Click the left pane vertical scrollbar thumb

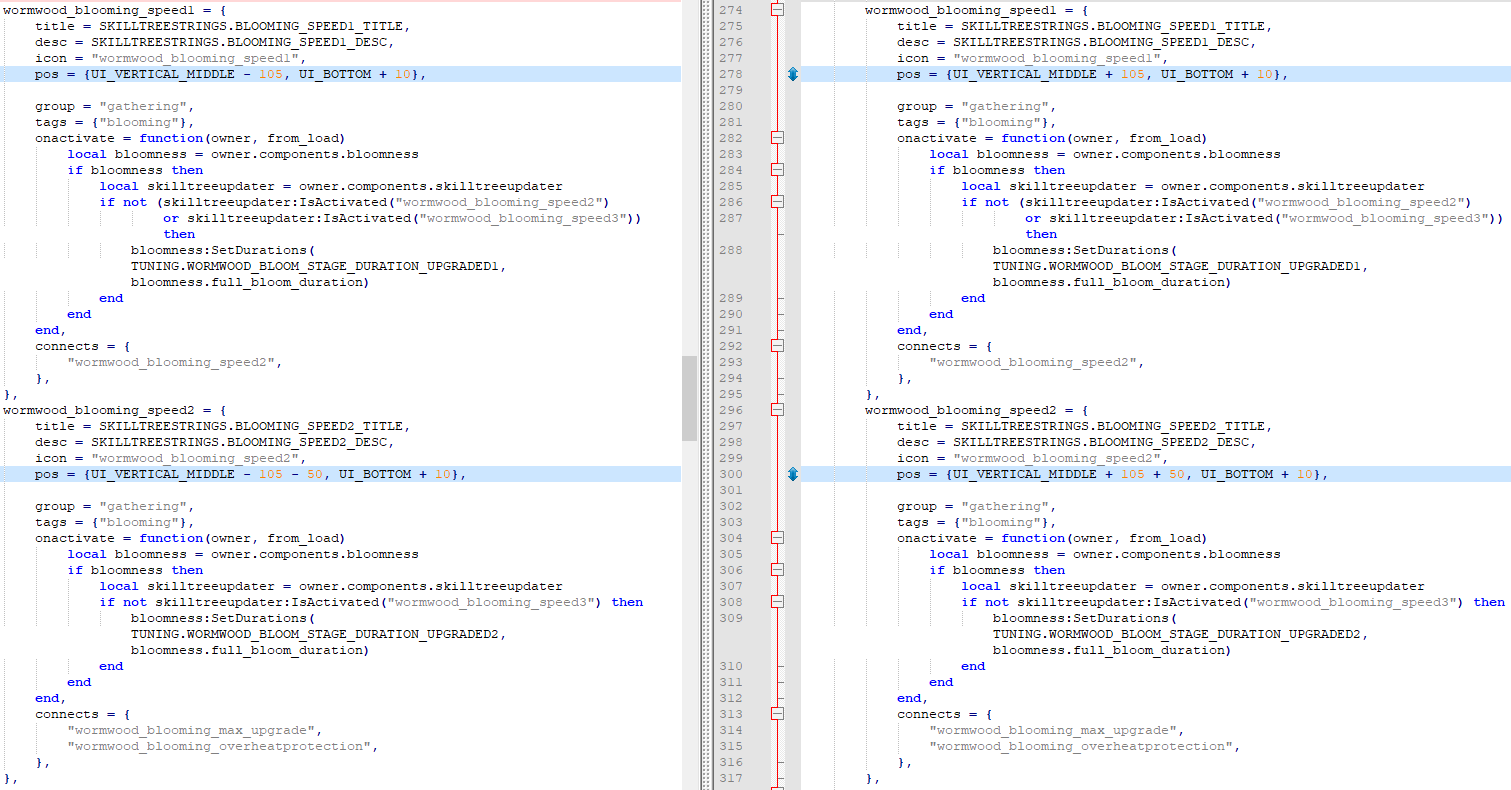[689, 398]
